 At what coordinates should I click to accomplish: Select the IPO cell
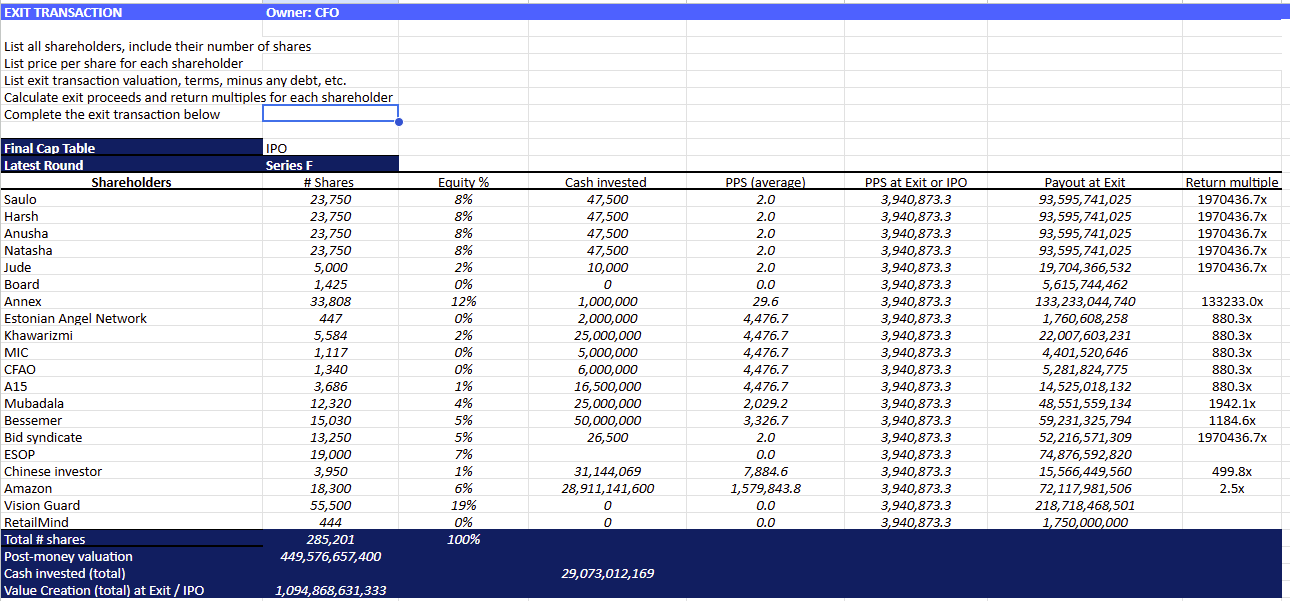click(277, 148)
